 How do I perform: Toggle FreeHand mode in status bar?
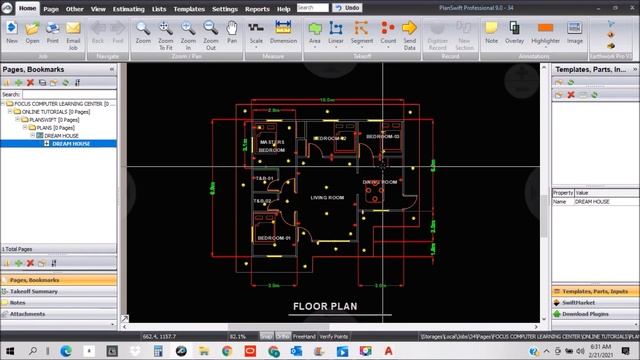pos(304,336)
